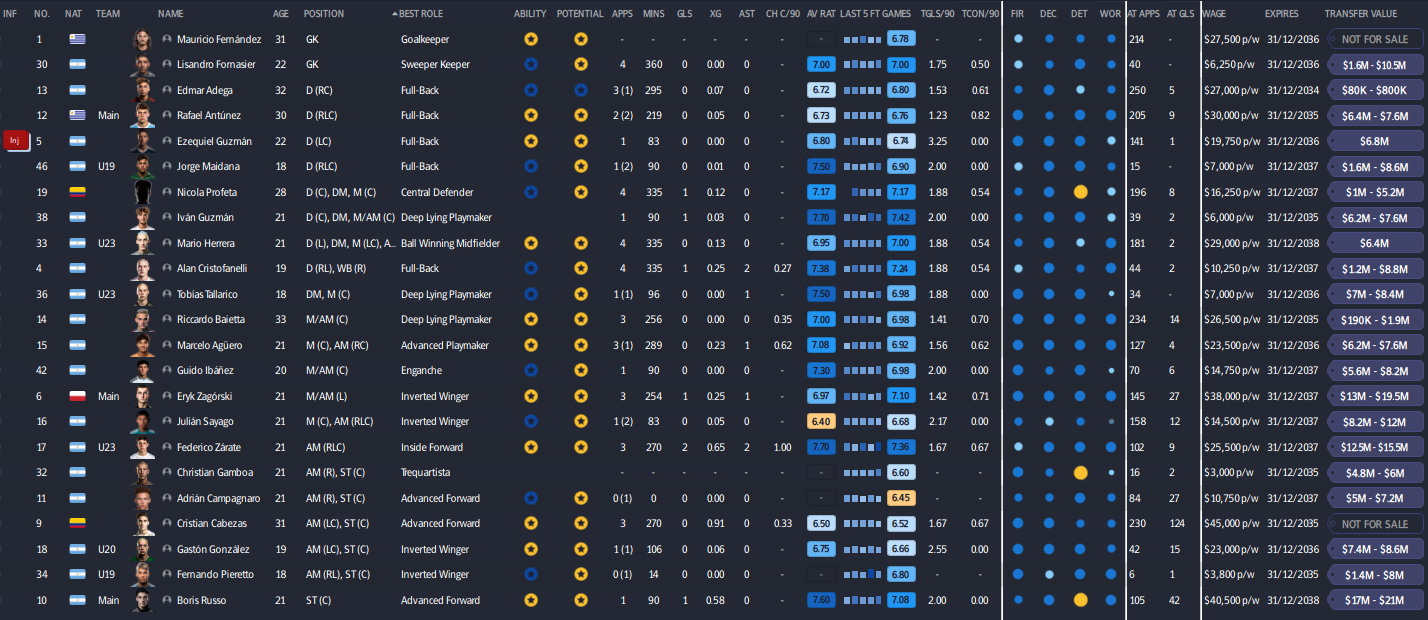The height and width of the screenshot is (620, 1428).
Task: Sort the list by the NAME column header
Action: [x=171, y=14]
